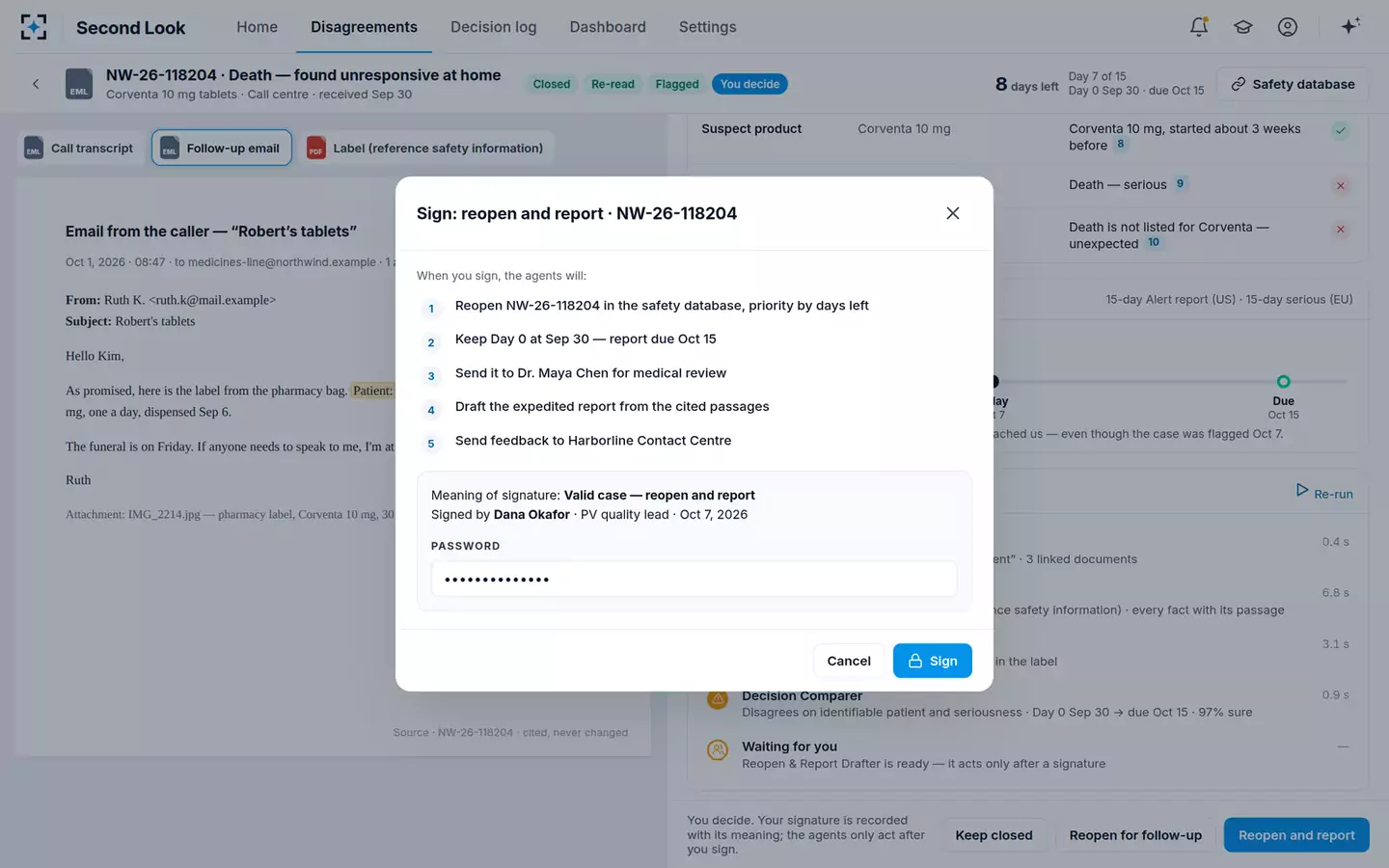This screenshot has width=1389, height=868.
Task: Open the Decision log tab
Action: point(493,27)
